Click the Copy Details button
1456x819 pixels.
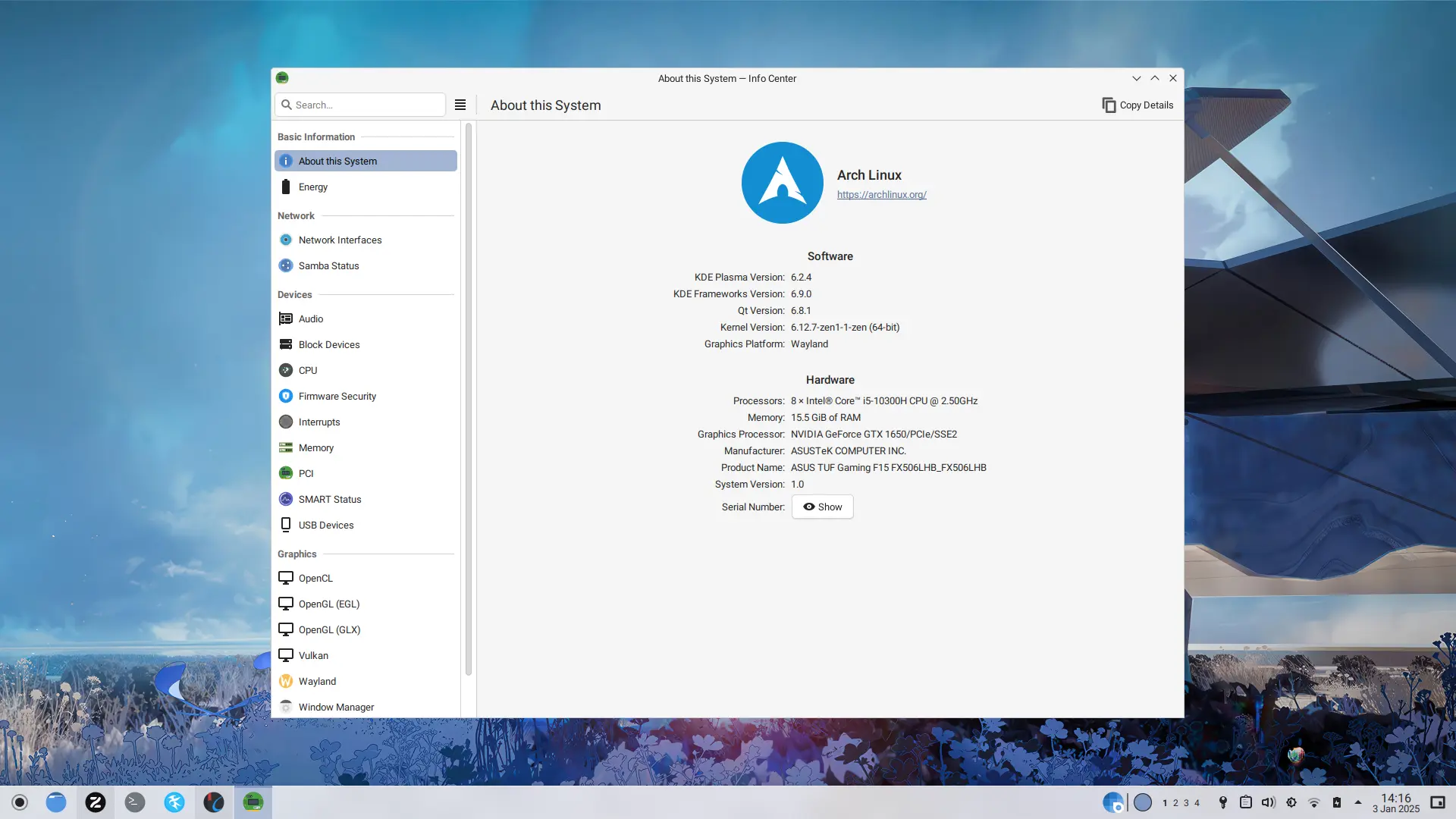1137,105
